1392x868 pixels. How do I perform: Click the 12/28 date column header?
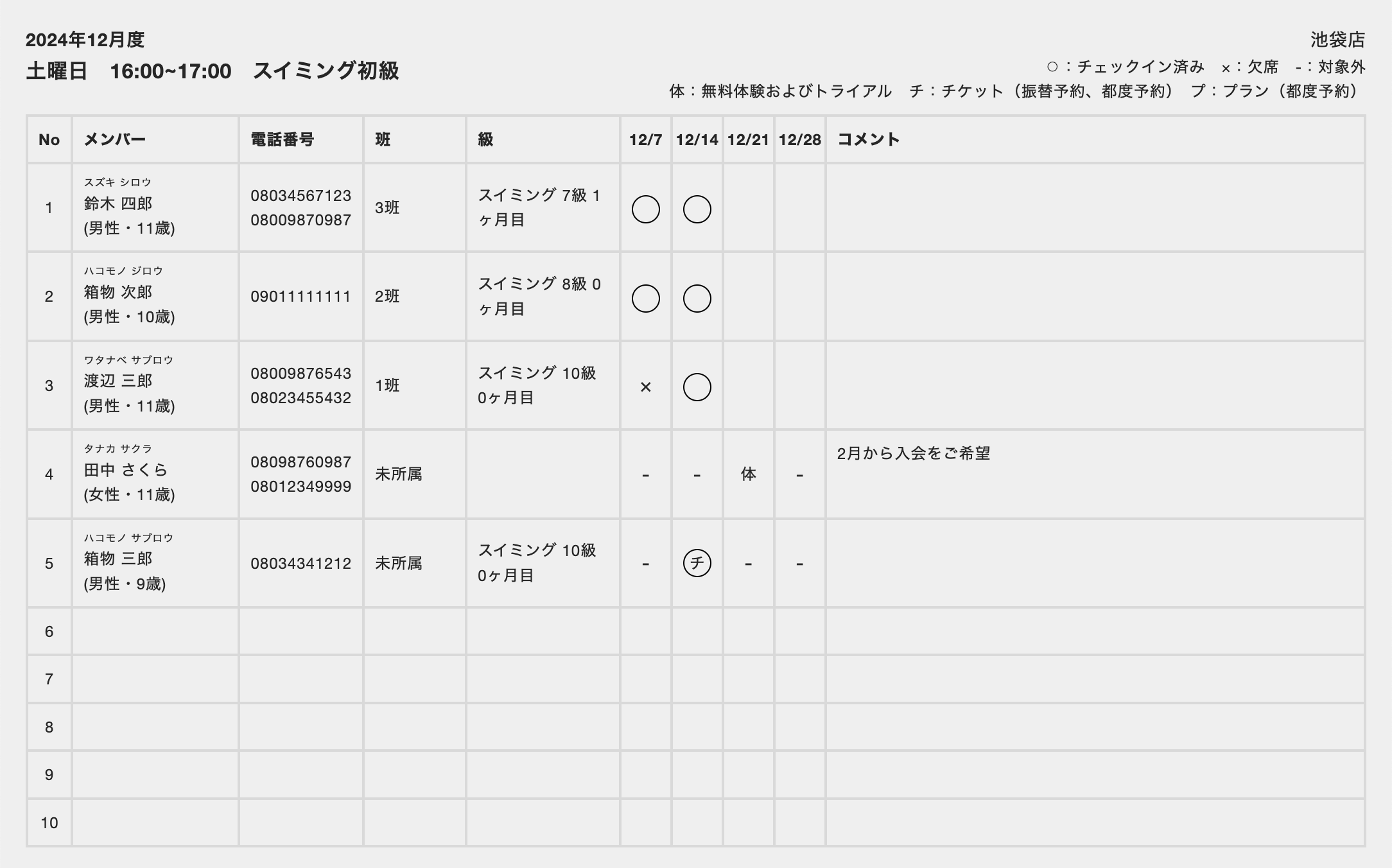pyautogui.click(x=799, y=140)
